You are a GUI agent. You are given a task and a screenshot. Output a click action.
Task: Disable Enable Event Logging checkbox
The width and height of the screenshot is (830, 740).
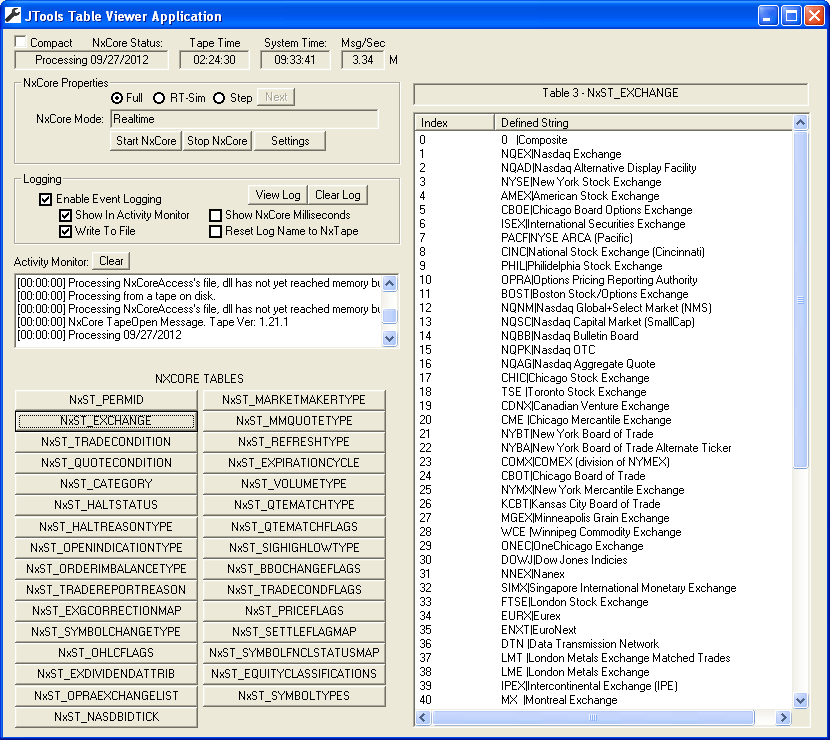46,199
